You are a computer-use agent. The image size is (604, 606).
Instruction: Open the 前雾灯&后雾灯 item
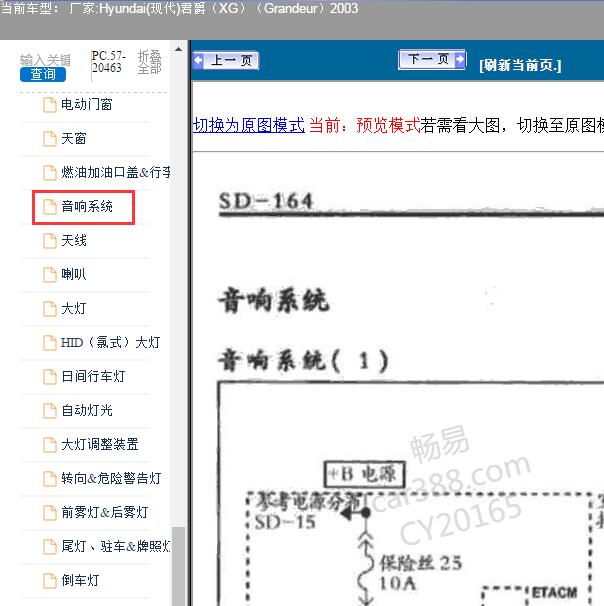coord(105,512)
